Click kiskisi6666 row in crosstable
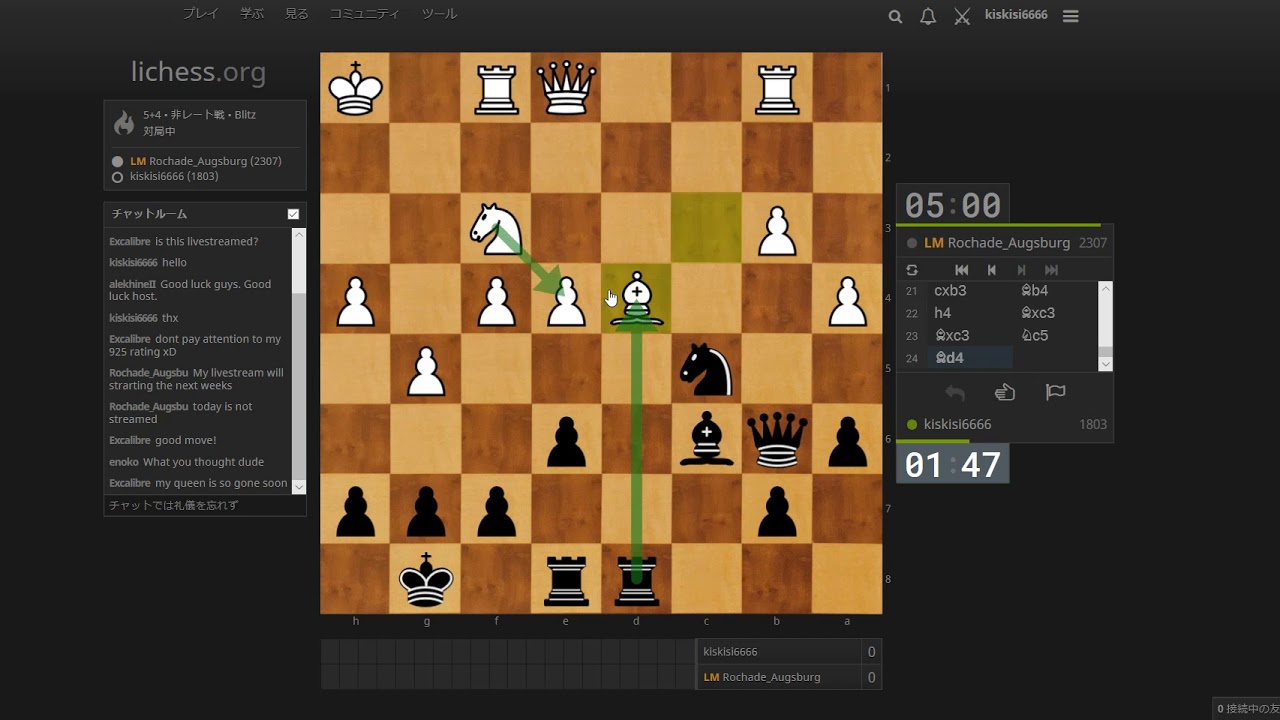1280x720 pixels. coord(789,652)
